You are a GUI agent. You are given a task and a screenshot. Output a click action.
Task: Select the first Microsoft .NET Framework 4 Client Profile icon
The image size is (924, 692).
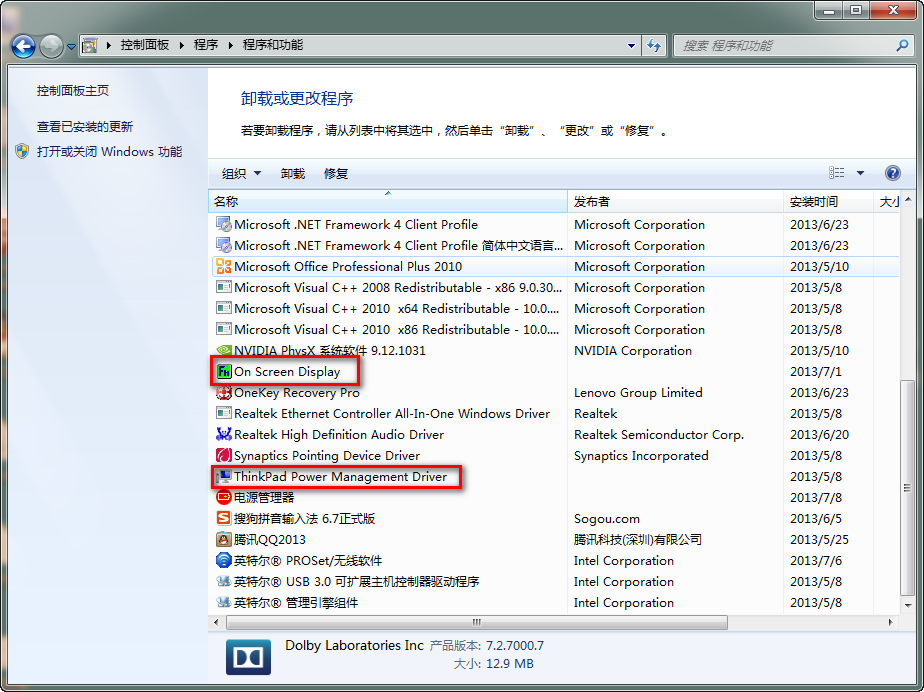224,225
